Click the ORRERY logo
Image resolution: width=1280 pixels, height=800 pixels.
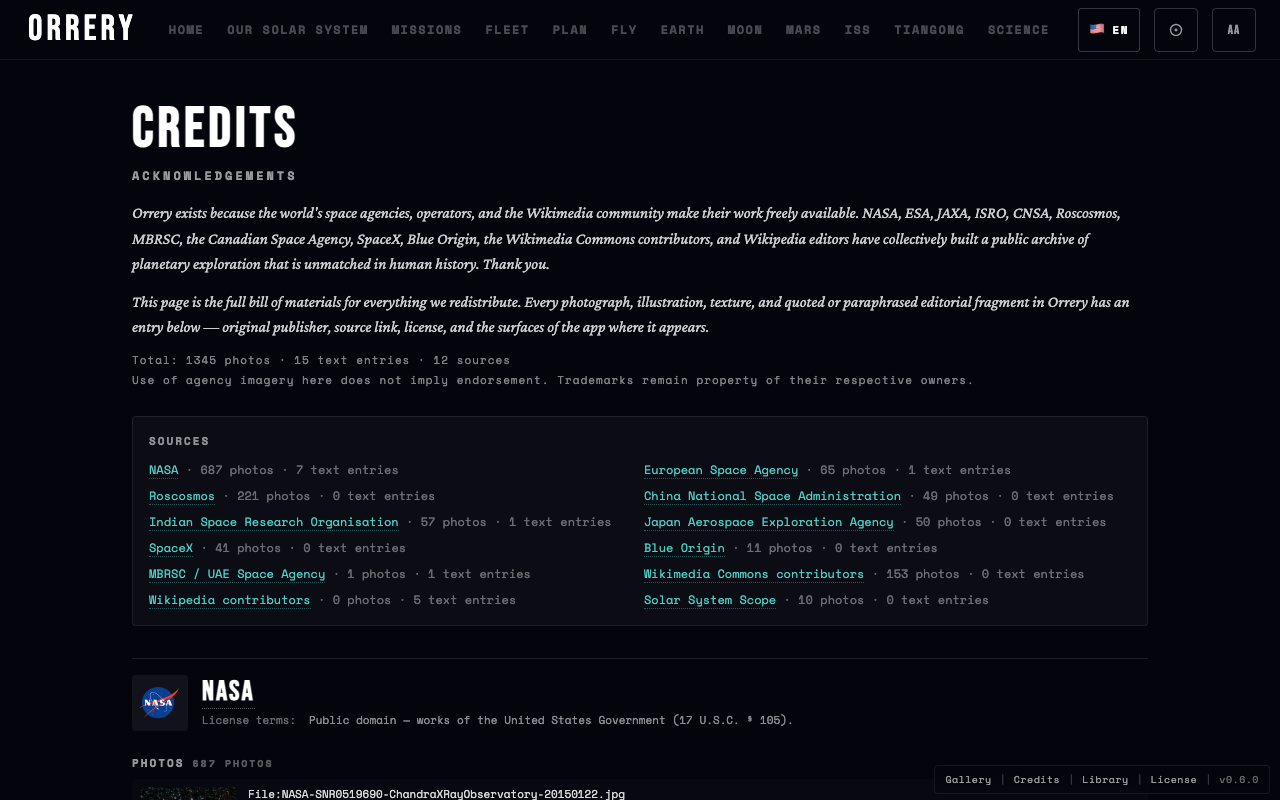pos(81,28)
